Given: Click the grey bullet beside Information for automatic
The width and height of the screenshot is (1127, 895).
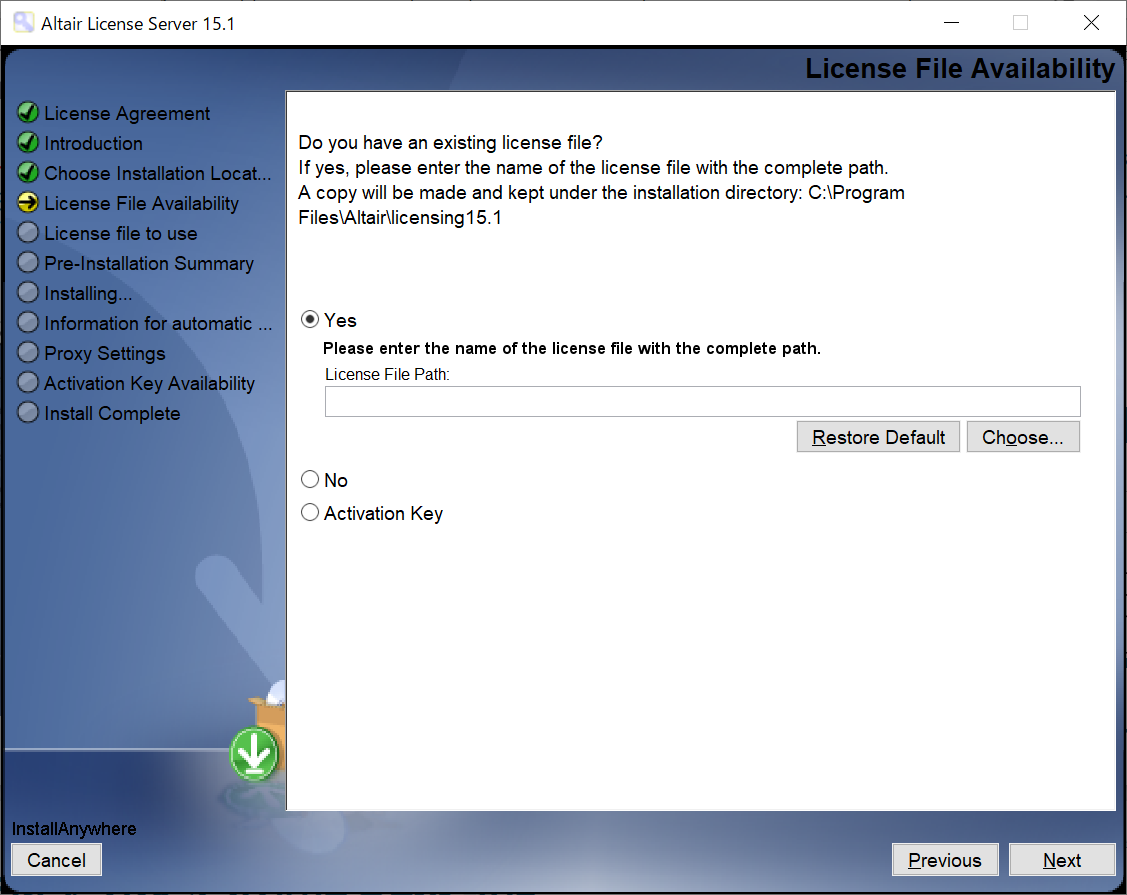Looking at the screenshot, I should point(28,322).
